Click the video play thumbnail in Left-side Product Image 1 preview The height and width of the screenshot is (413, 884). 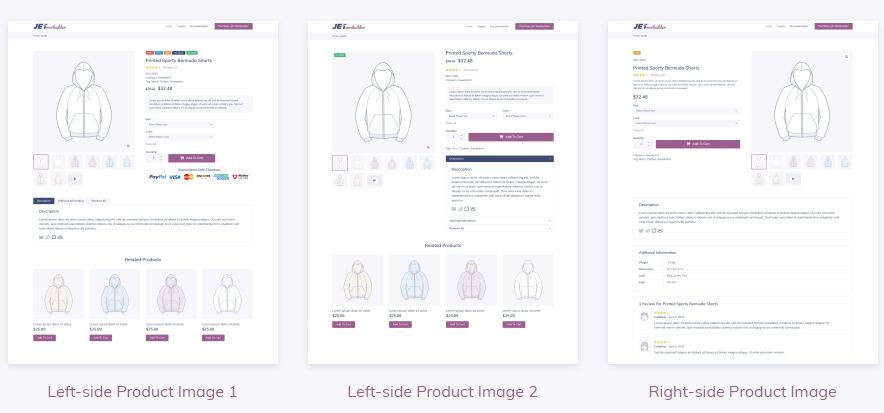(76, 179)
